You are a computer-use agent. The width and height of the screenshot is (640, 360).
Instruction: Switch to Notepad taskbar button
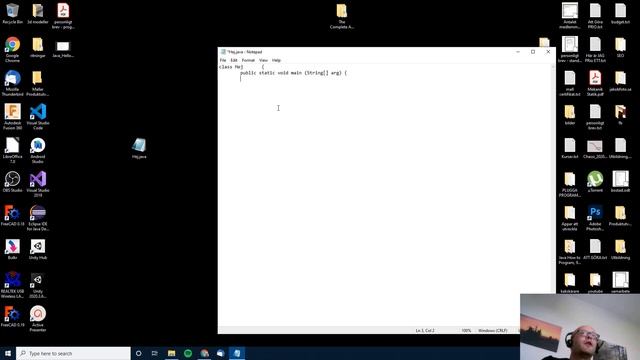point(237,353)
